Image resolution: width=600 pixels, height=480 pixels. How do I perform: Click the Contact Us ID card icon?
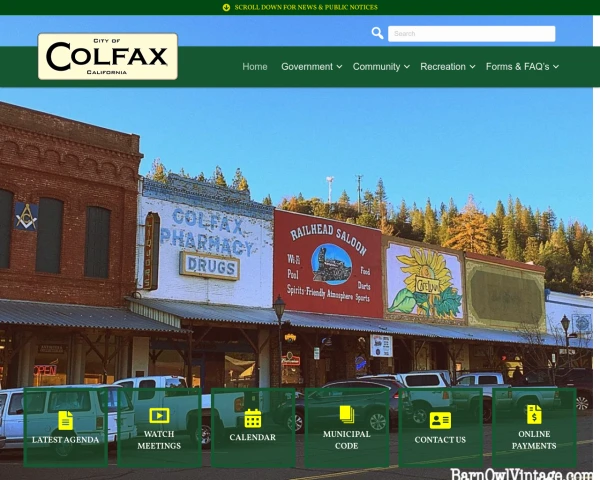440,420
